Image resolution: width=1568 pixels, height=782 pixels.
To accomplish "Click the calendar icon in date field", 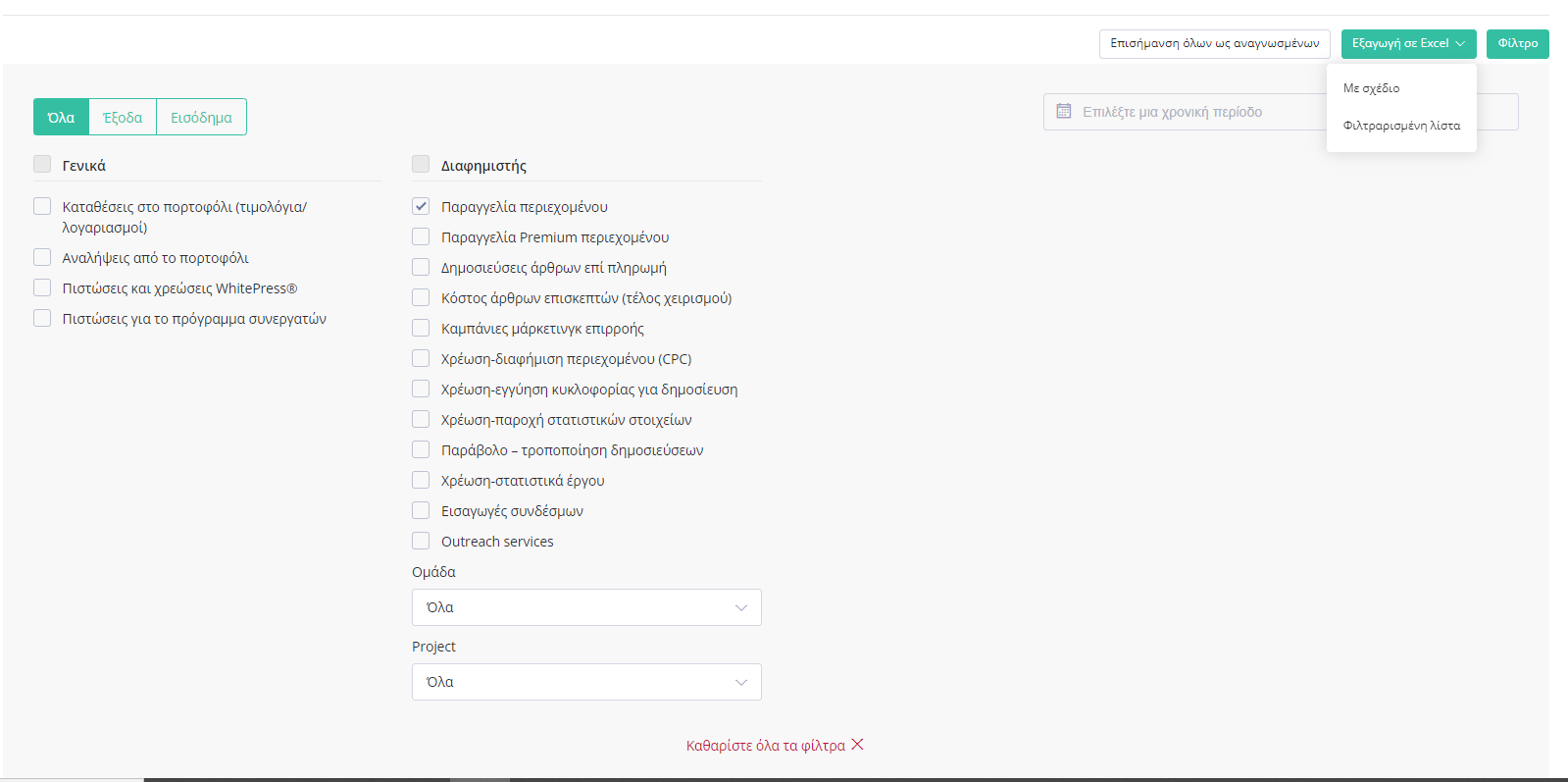I will [x=1063, y=112].
